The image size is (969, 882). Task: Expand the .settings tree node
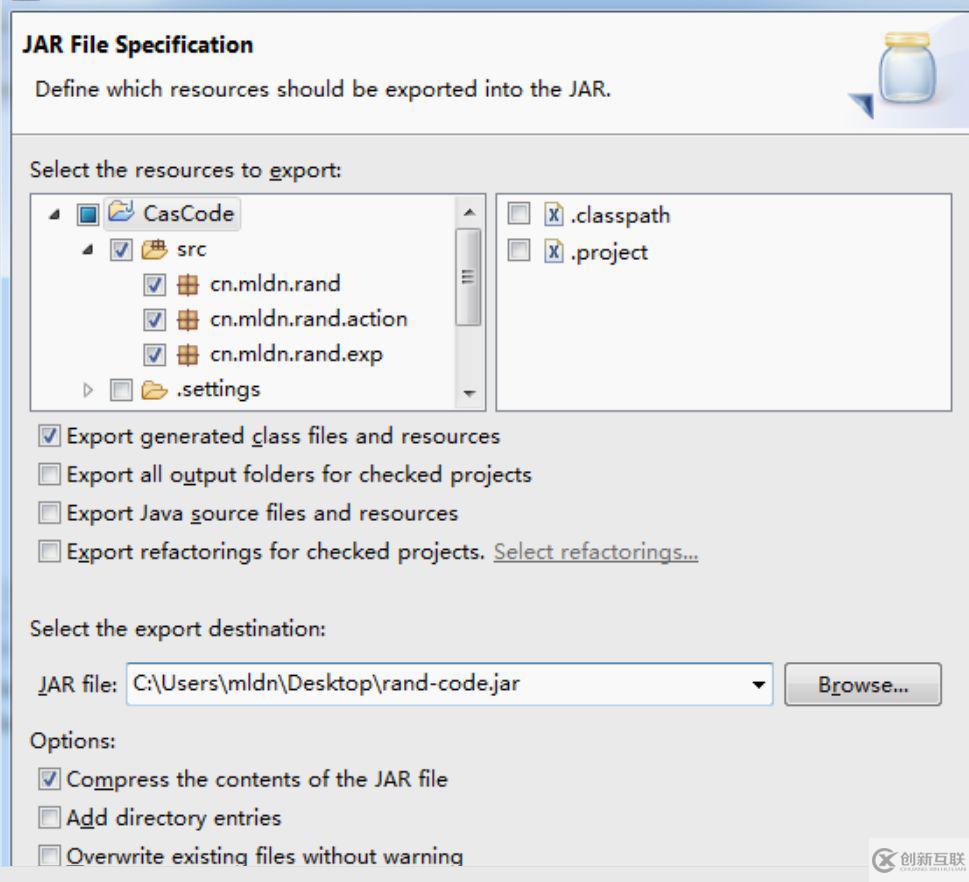(x=88, y=390)
